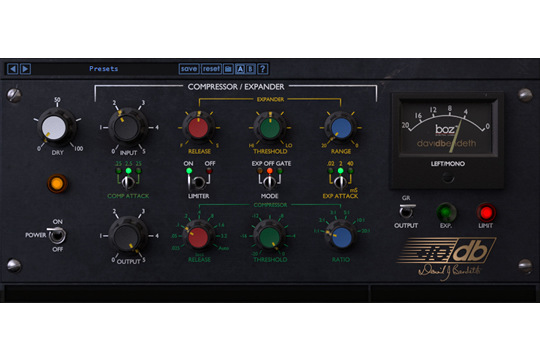This screenshot has height=360, width=540.
Task: Click the limiter OFF red LED
Action: coord(209,171)
